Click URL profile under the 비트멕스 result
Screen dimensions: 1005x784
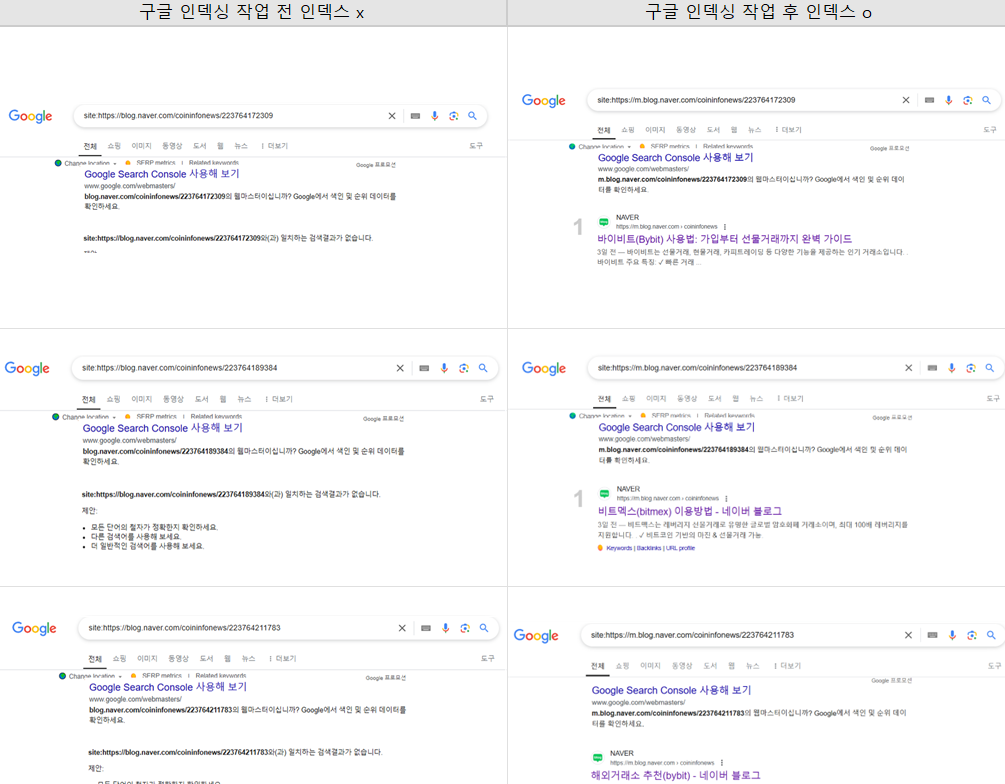click(x=680, y=549)
